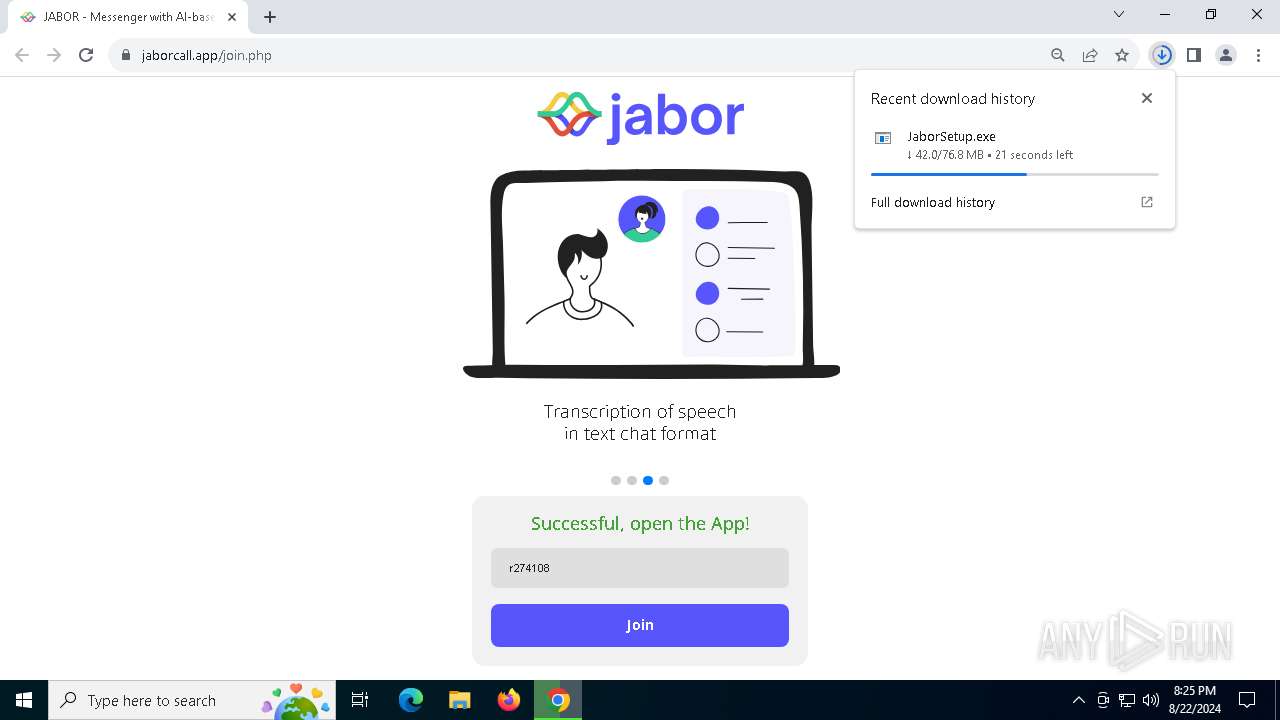Open the tab search dropdown chevron
Image resolution: width=1280 pixels, height=720 pixels.
pos(1119,14)
